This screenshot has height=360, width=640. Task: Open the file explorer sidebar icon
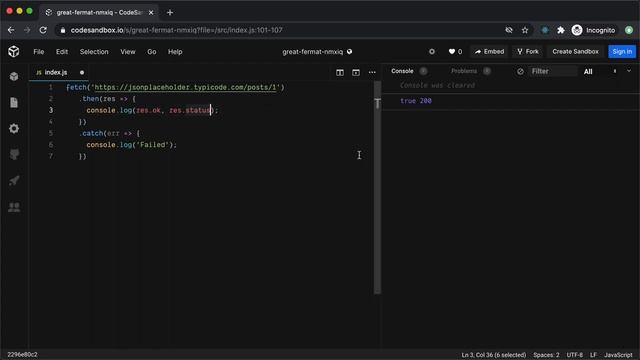[x=14, y=102]
